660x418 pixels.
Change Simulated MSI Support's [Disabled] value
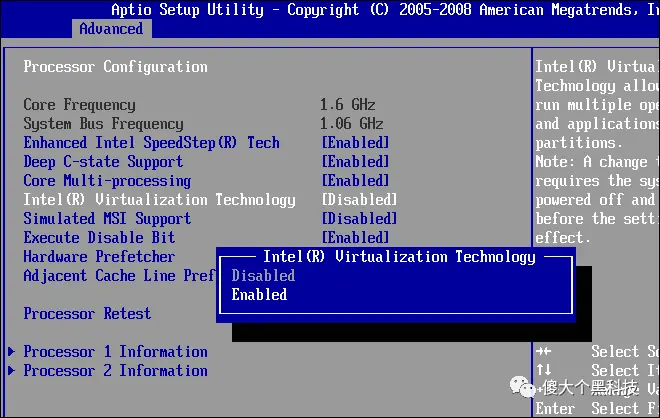359,218
